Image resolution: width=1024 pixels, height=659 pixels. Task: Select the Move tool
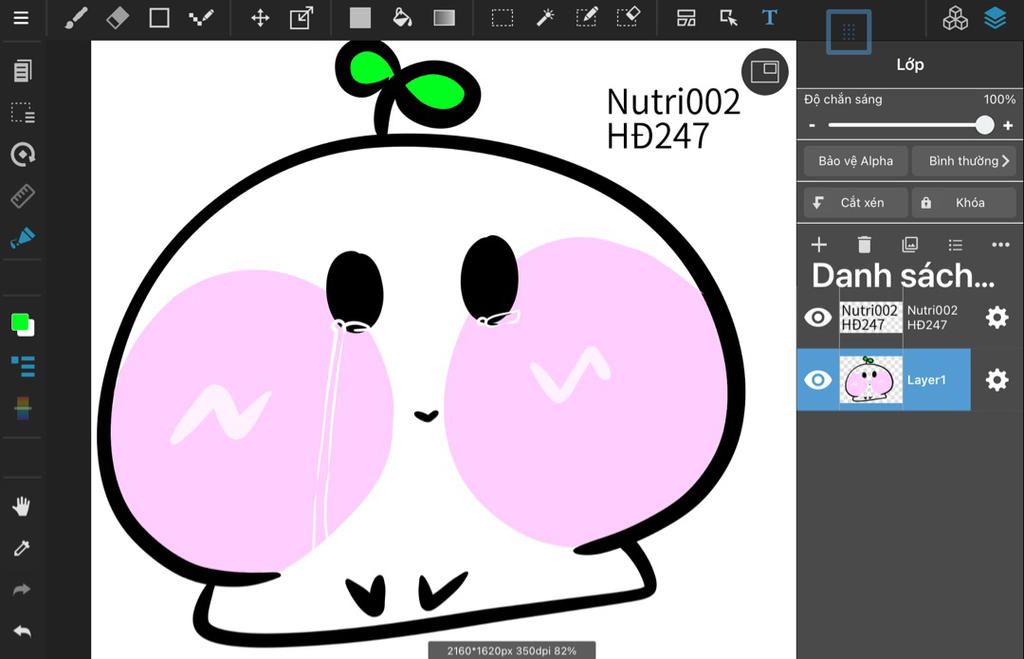pyautogui.click(x=260, y=18)
